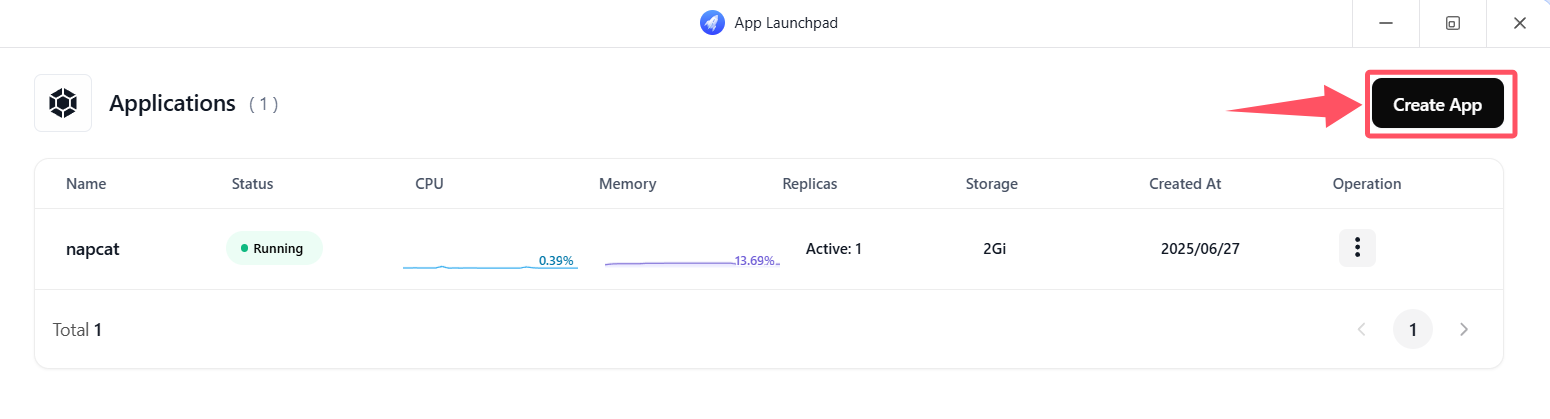Click the green Running status badge
Image resolution: width=1550 pixels, height=419 pixels.
coord(274,248)
